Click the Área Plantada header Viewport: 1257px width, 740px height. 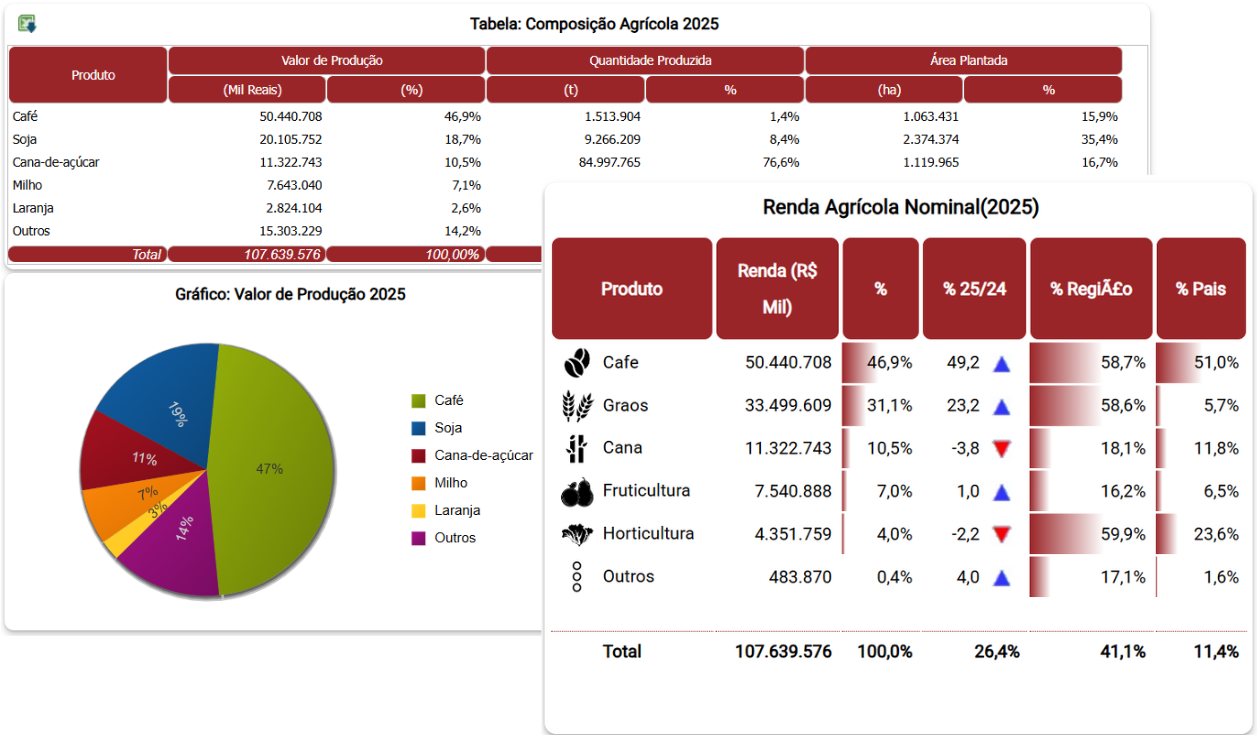tap(963, 60)
